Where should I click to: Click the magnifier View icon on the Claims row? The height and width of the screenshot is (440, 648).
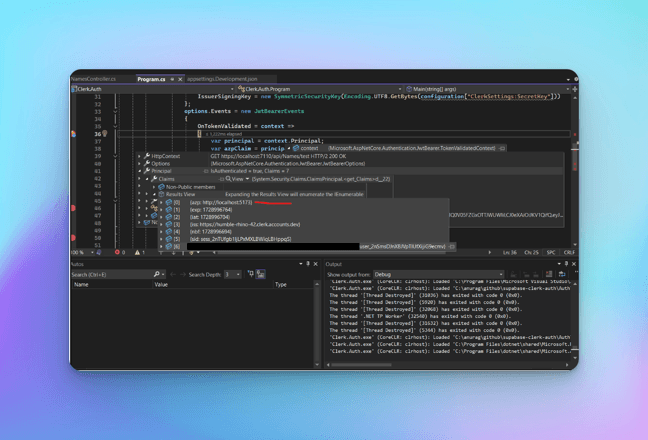(x=229, y=179)
